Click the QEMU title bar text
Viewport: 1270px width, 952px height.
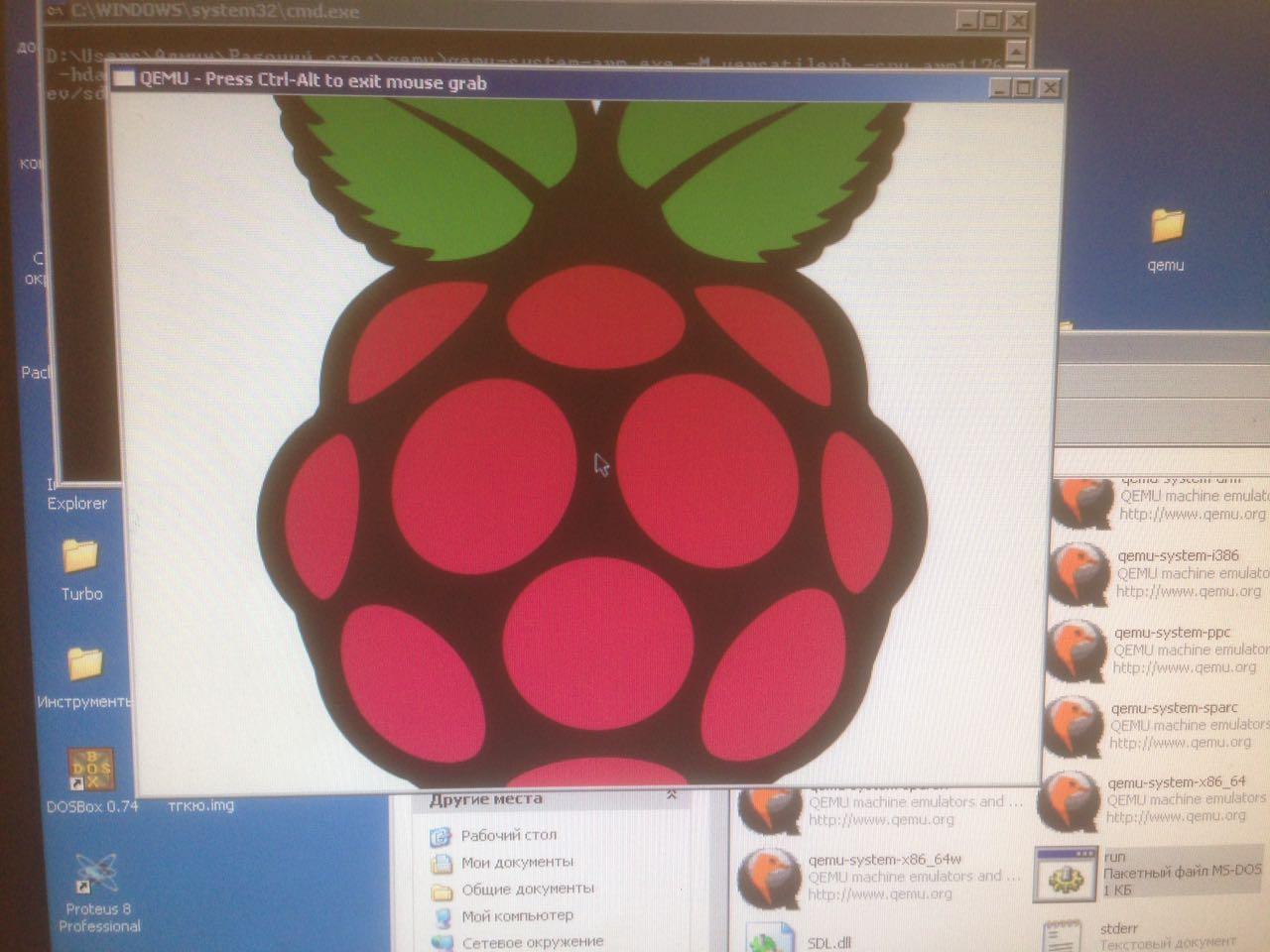click(314, 81)
